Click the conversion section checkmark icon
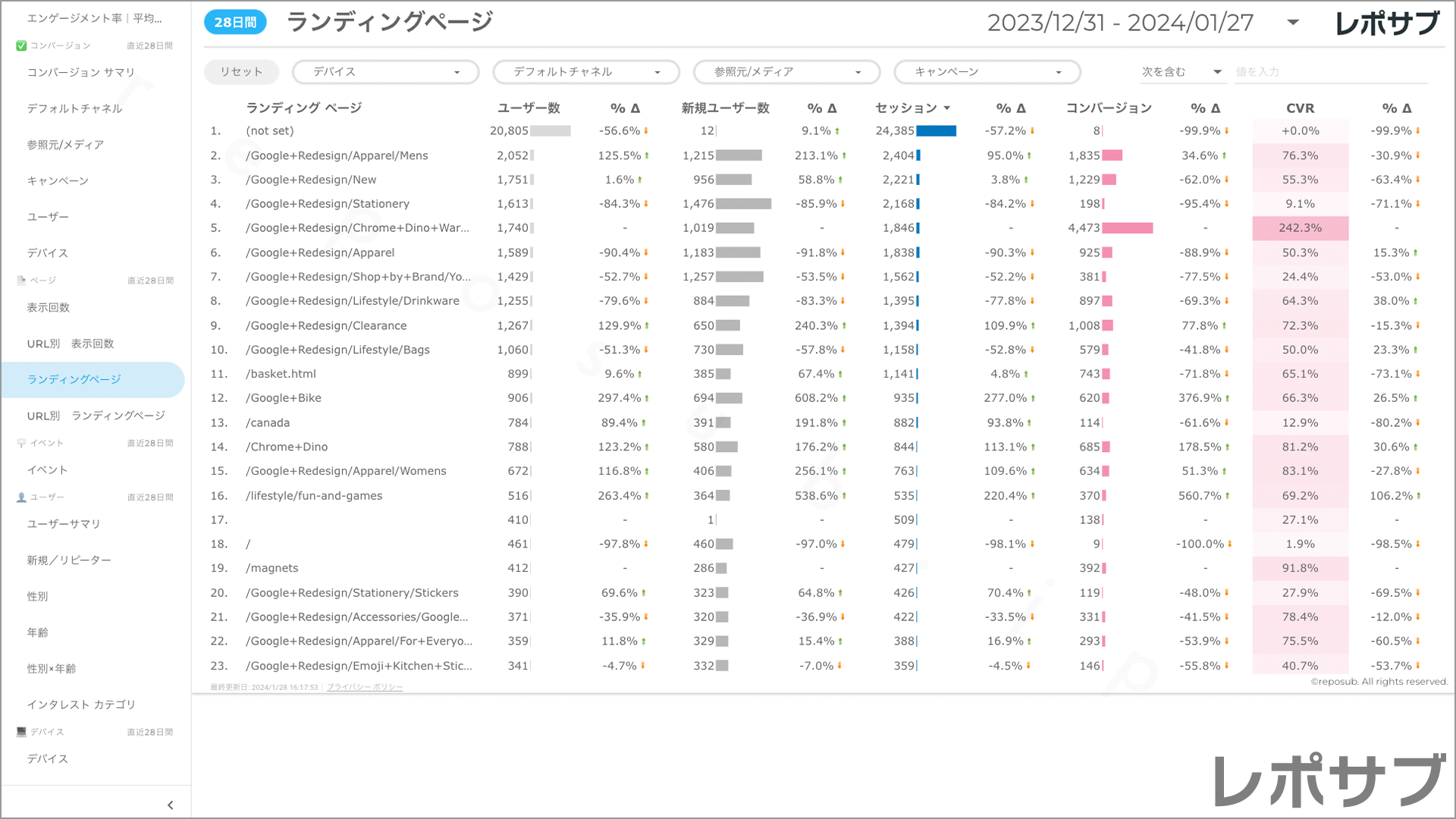The height and width of the screenshot is (819, 1456). [21, 45]
